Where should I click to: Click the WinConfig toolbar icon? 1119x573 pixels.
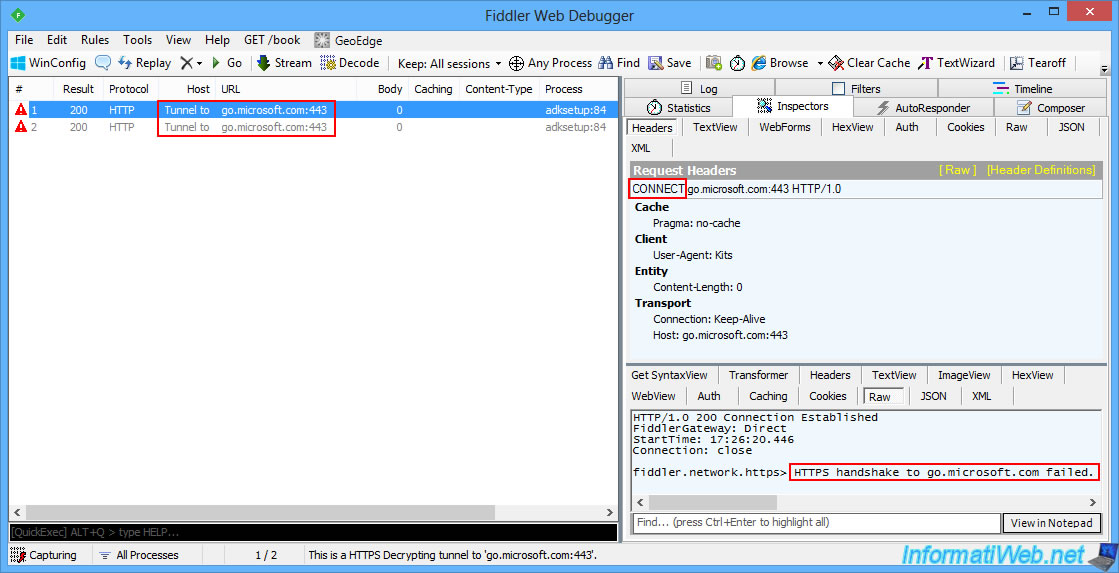point(18,63)
